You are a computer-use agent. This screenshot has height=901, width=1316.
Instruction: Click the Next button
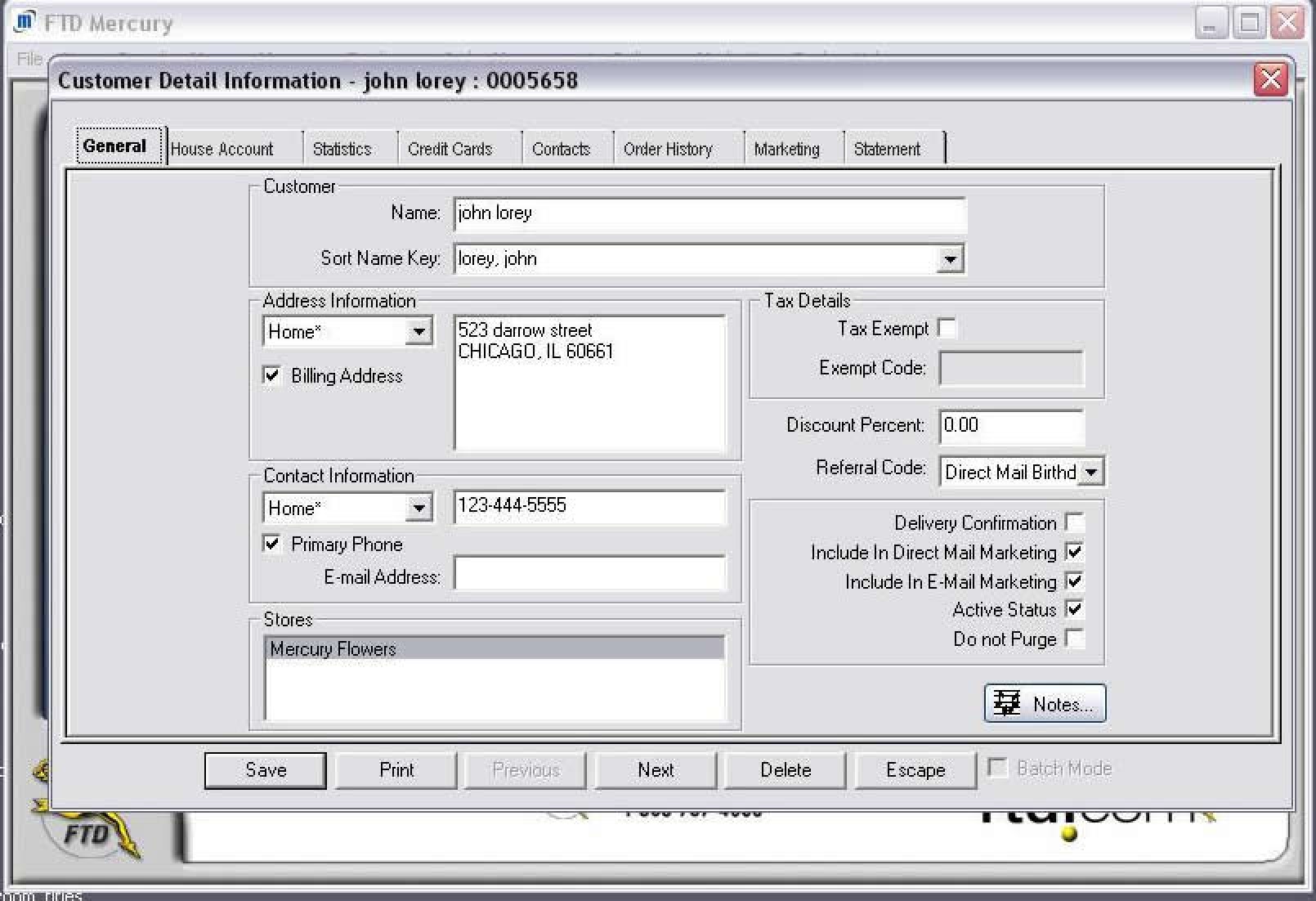pos(655,769)
